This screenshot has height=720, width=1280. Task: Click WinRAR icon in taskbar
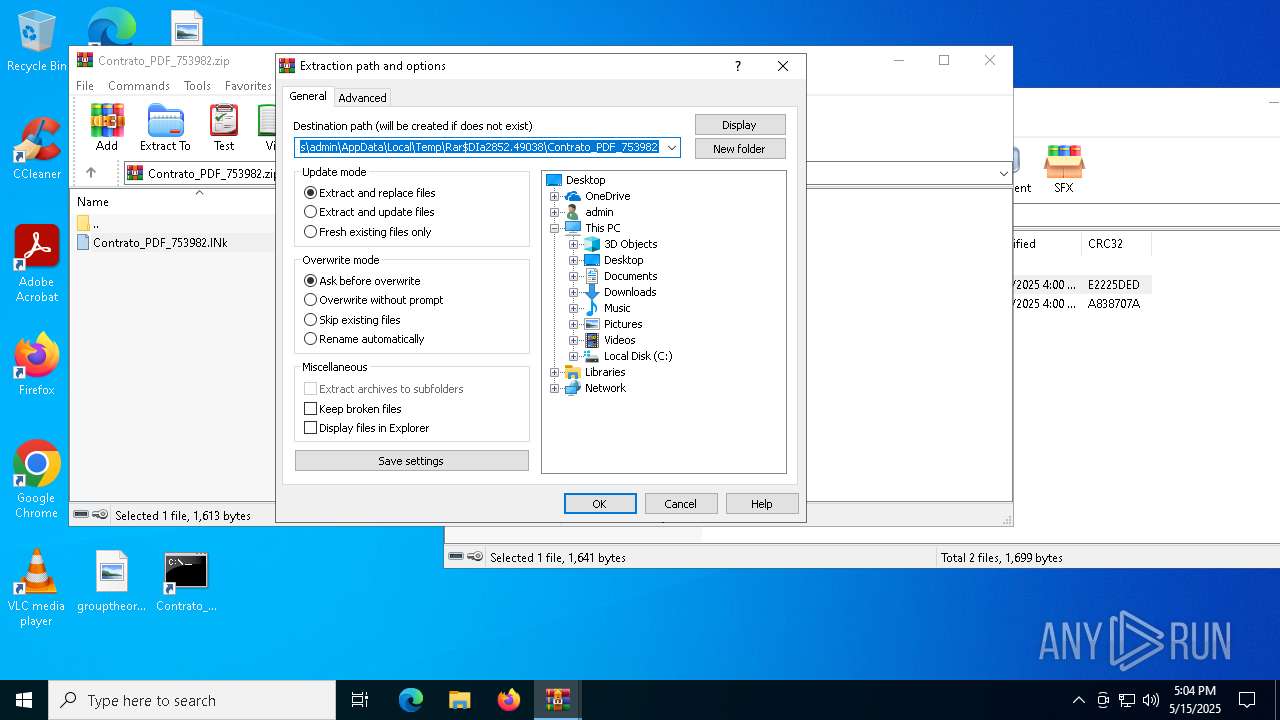[x=557, y=700]
